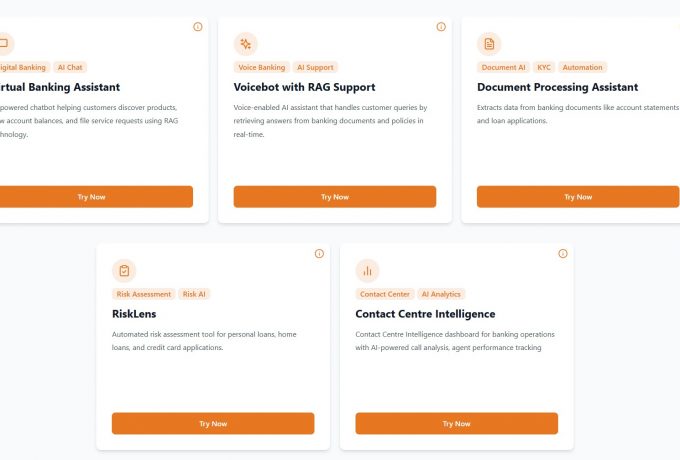The height and width of the screenshot is (460, 680).
Task: Click the Contact Centre bar chart icon
Action: pos(367,271)
